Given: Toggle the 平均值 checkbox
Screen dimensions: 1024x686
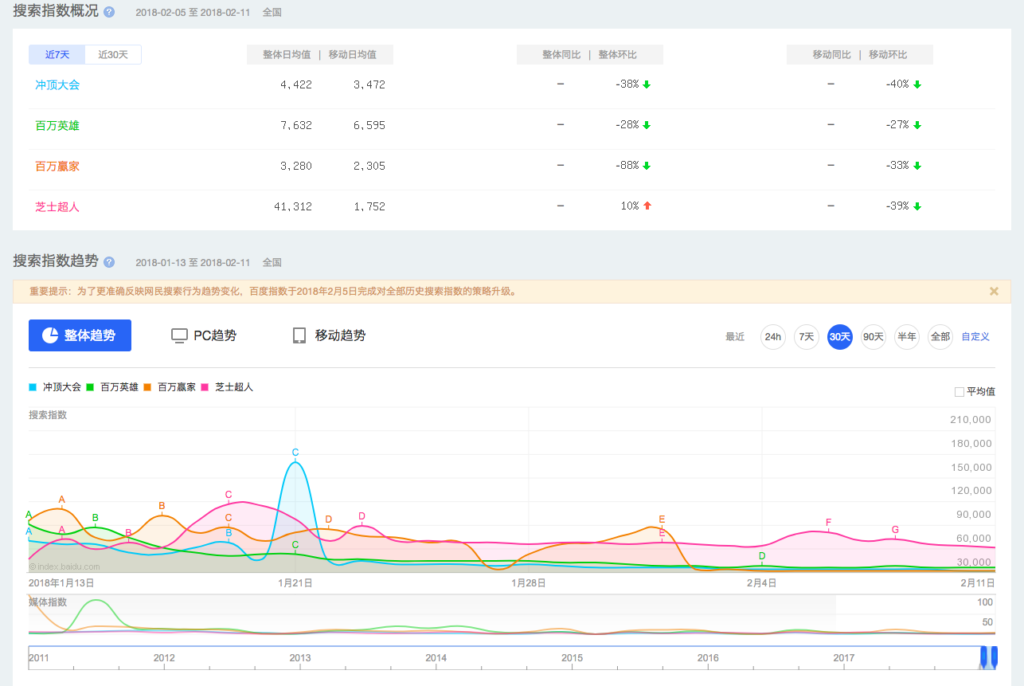Looking at the screenshot, I should tap(959, 391).
